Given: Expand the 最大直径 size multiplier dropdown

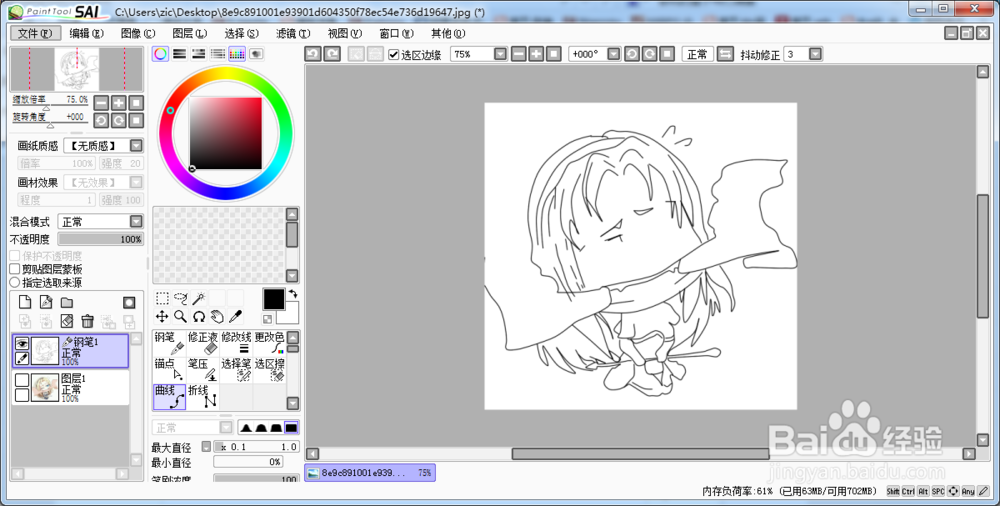Looking at the screenshot, I should 206,447.
